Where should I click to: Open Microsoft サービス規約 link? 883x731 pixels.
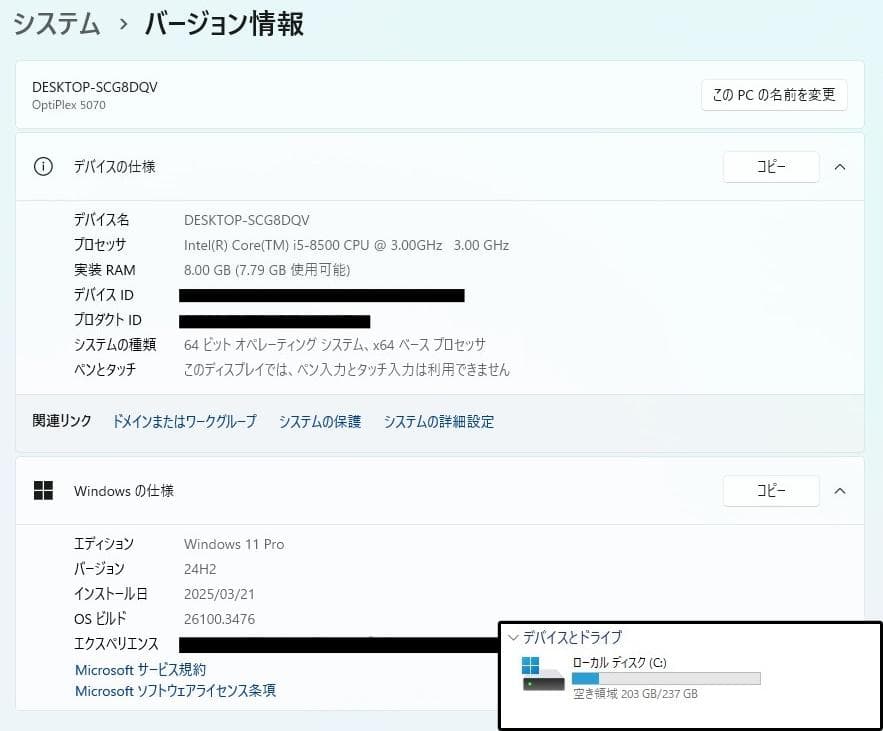[x=139, y=670]
